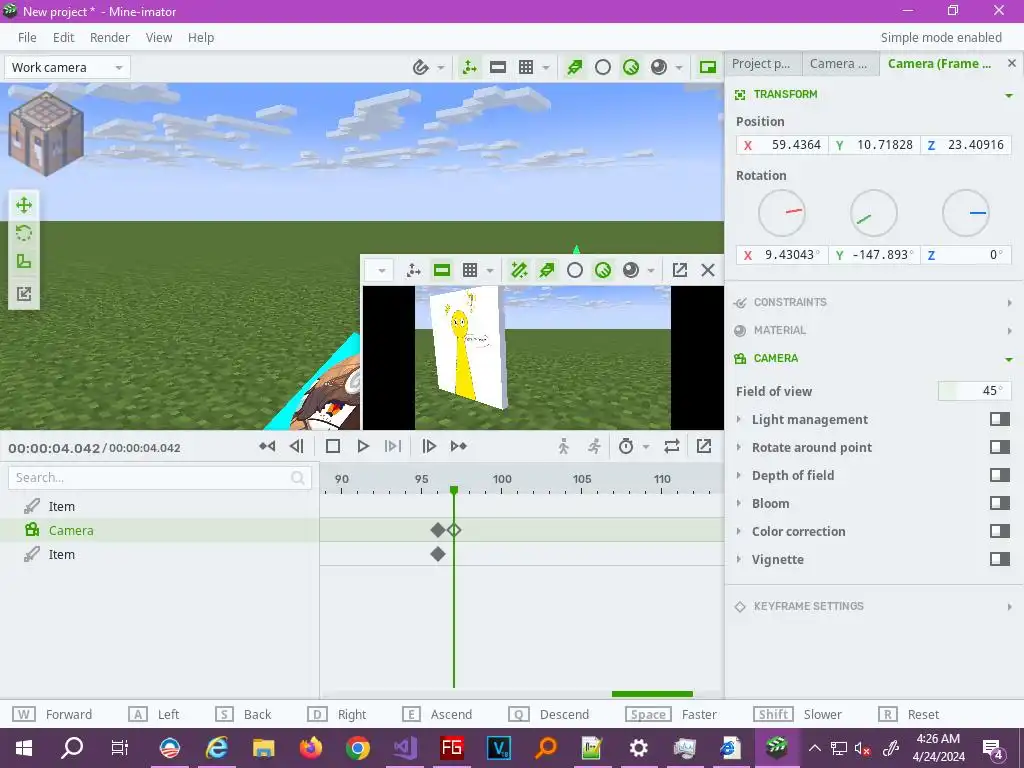The width and height of the screenshot is (1024, 768).
Task: Select the transform tool below the scale tool
Action: coord(24,294)
